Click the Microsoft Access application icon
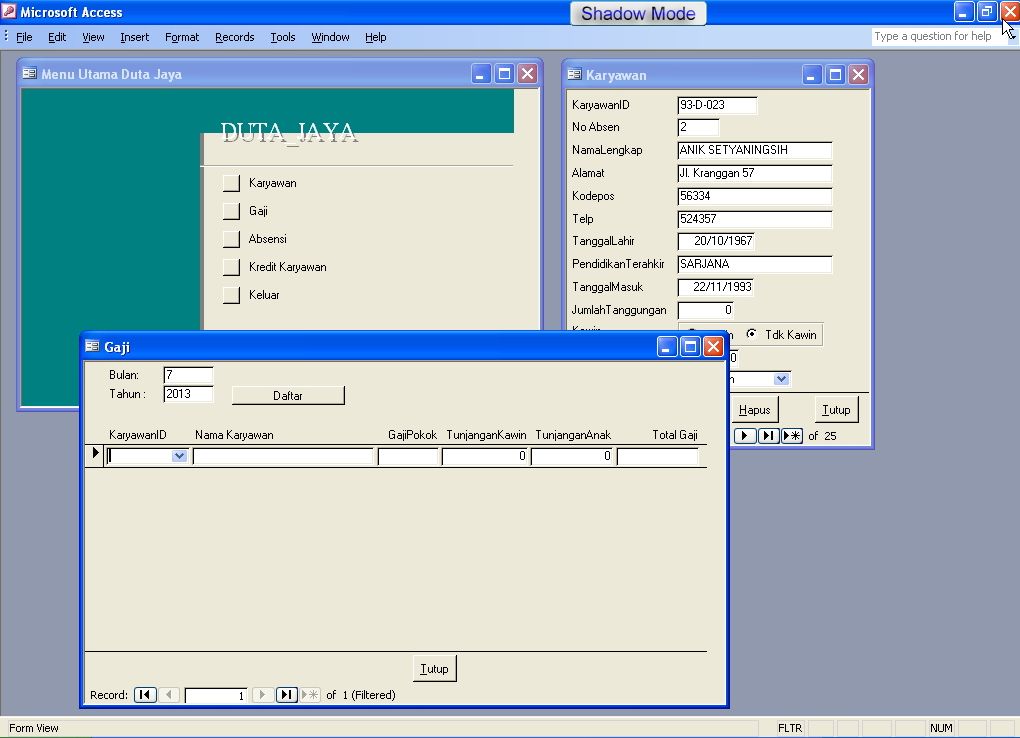Image resolution: width=1020 pixels, height=738 pixels. [8, 12]
